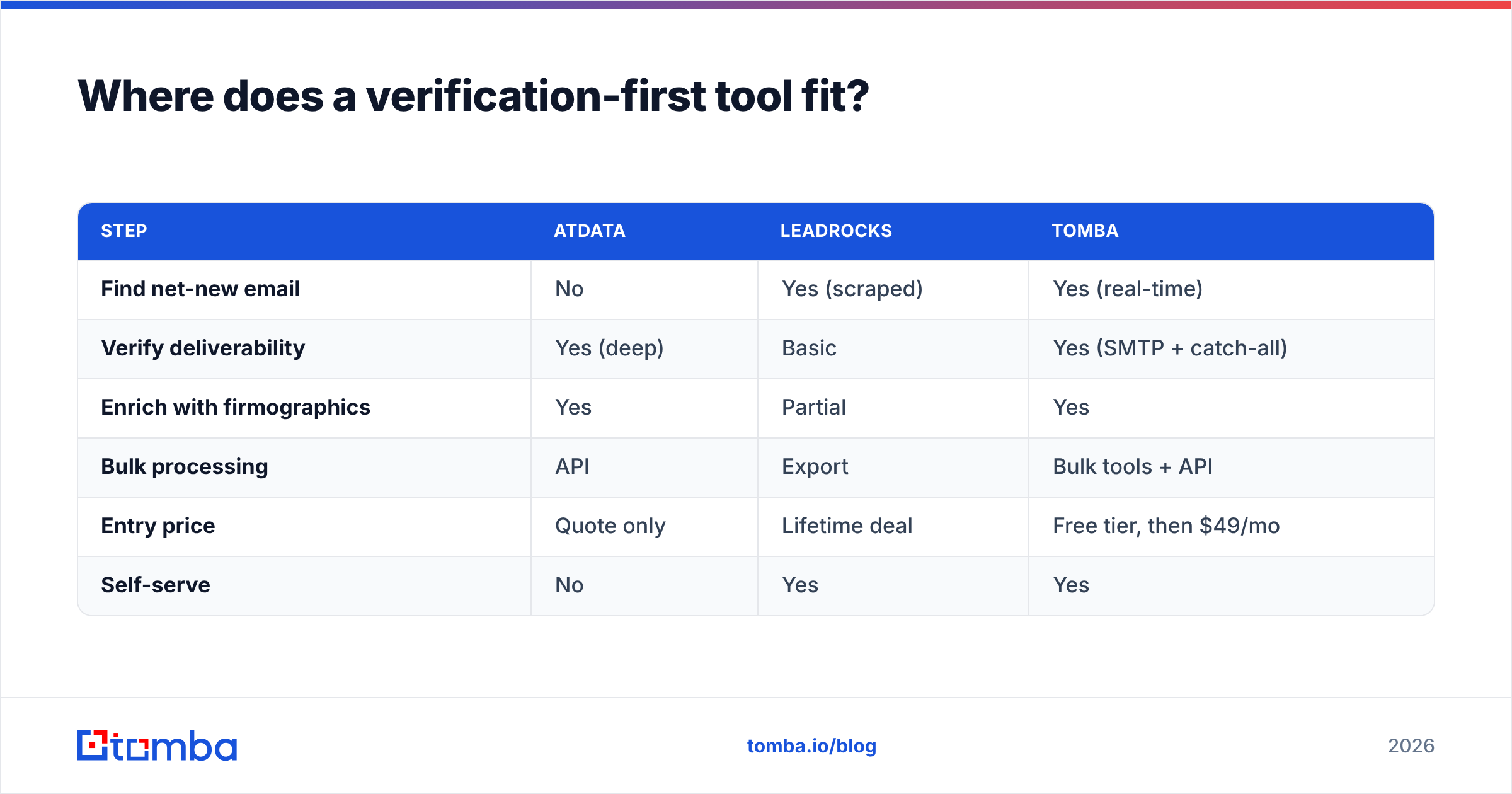Click the "Find net-new email" row label
The height and width of the screenshot is (794, 1512).
click(200, 289)
